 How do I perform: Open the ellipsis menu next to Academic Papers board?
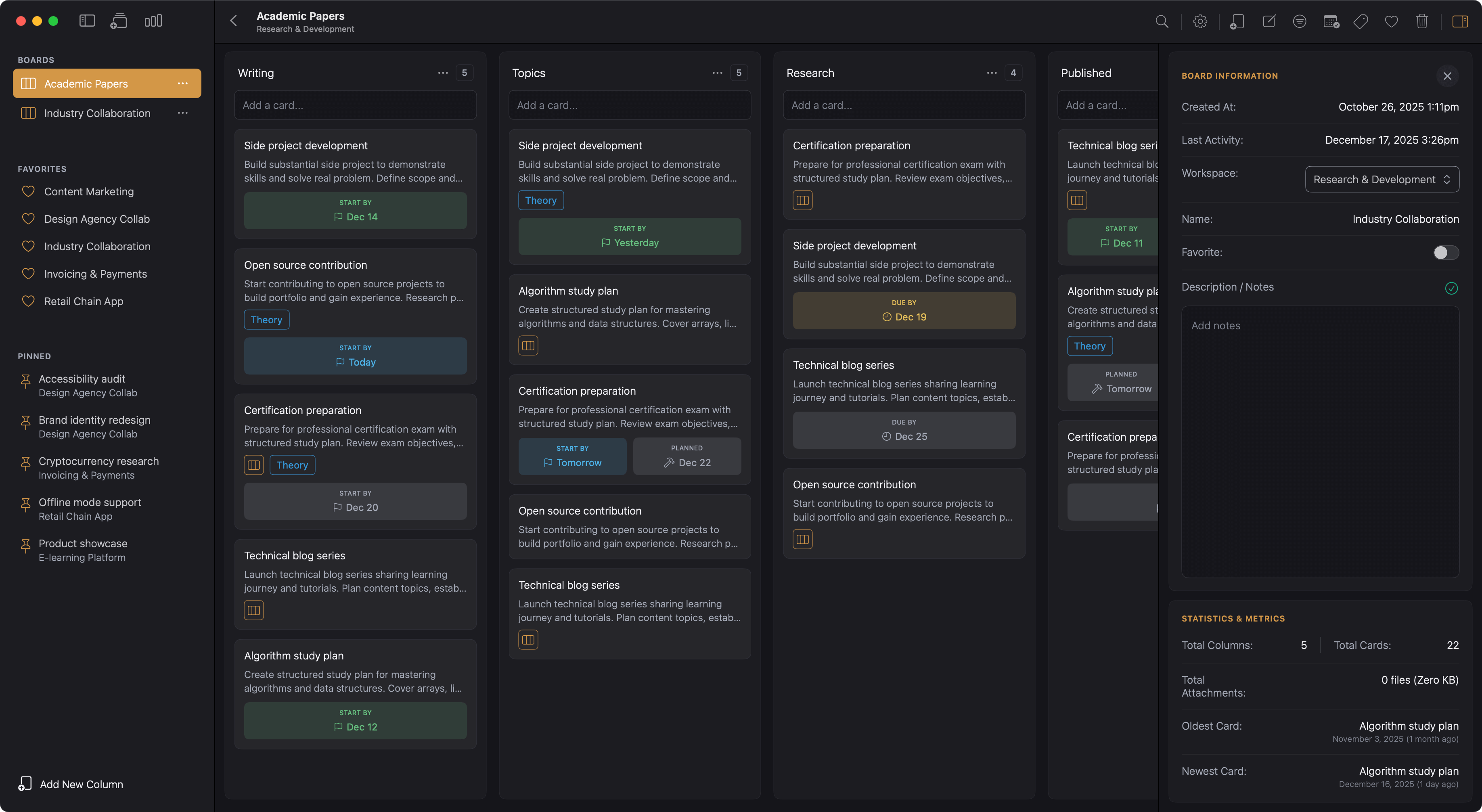tap(183, 84)
